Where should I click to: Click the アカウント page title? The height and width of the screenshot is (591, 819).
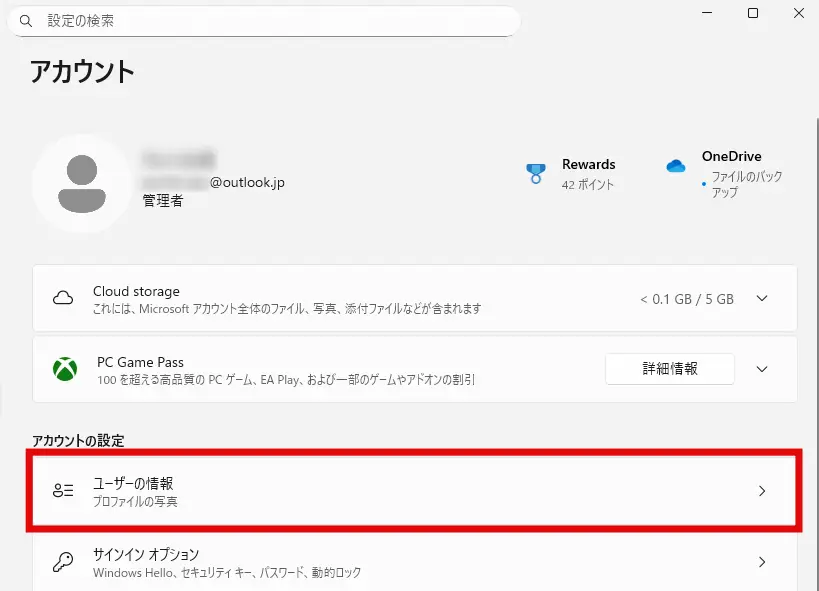coord(82,72)
